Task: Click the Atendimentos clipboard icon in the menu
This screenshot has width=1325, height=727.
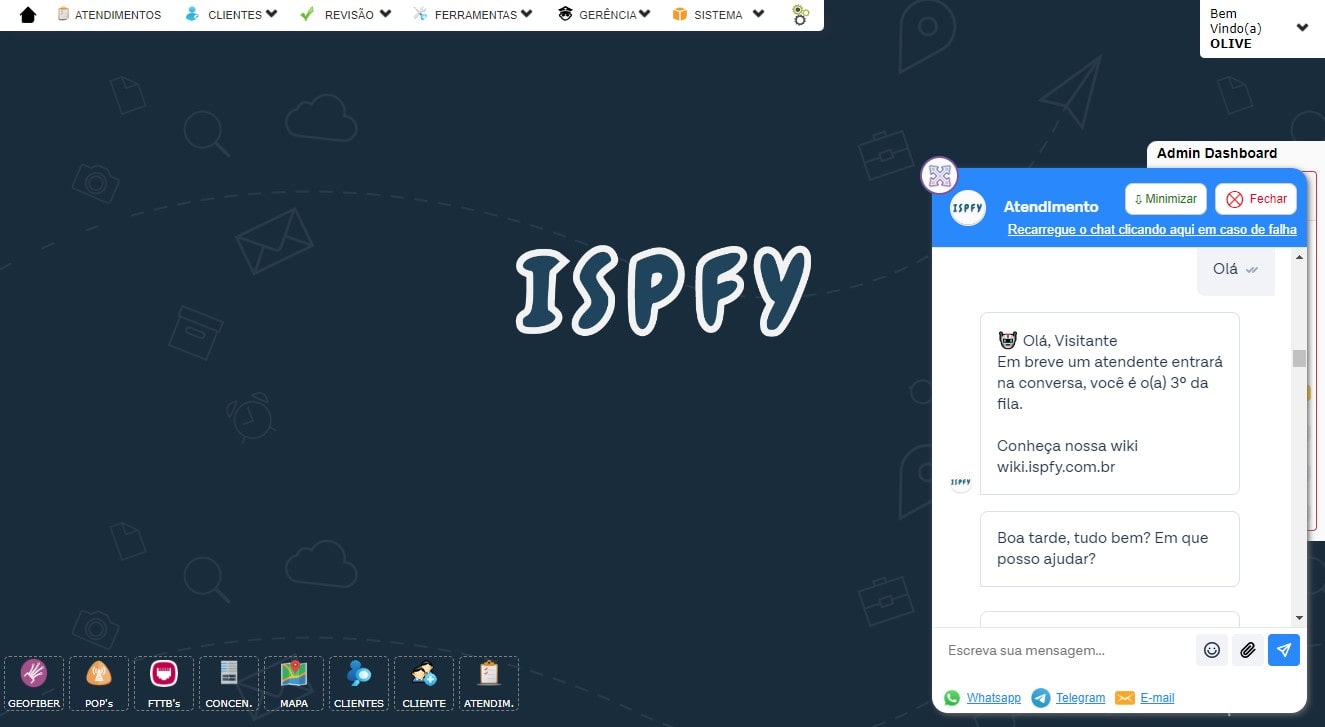Action: point(64,14)
